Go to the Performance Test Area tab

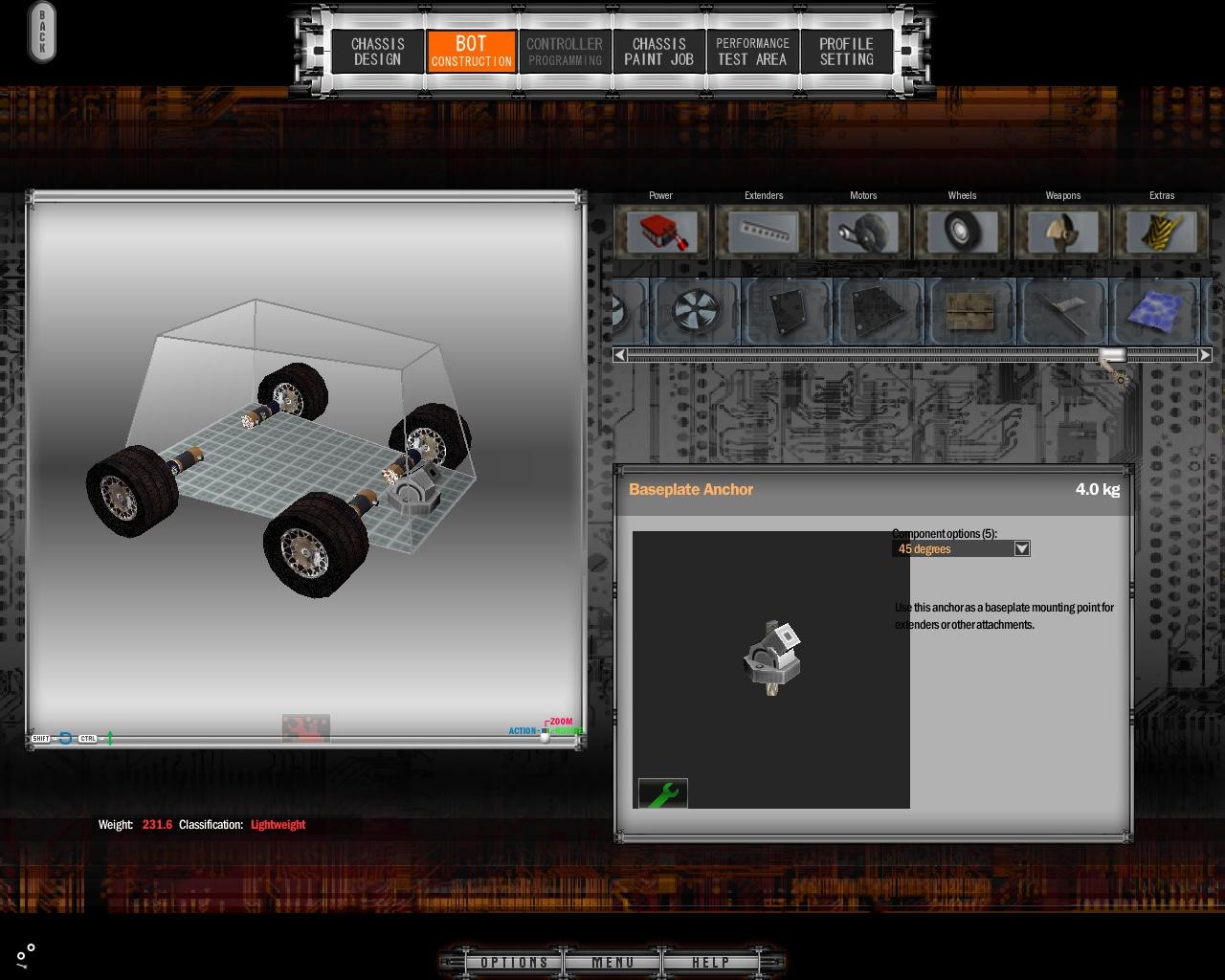752,52
